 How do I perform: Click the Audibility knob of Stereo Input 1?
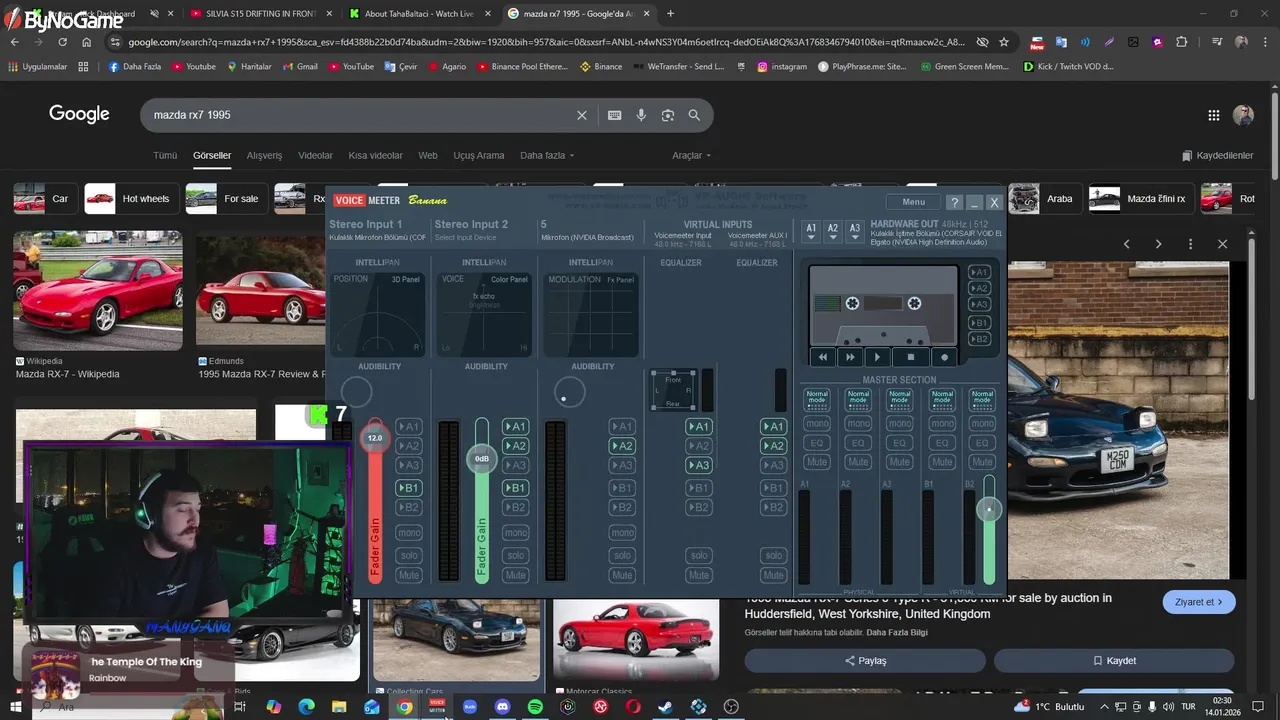356,392
